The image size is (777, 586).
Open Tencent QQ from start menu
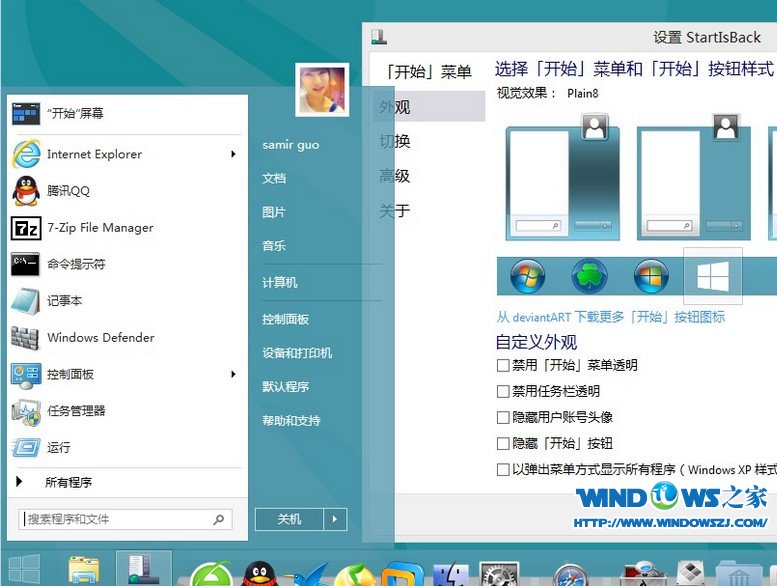click(68, 191)
